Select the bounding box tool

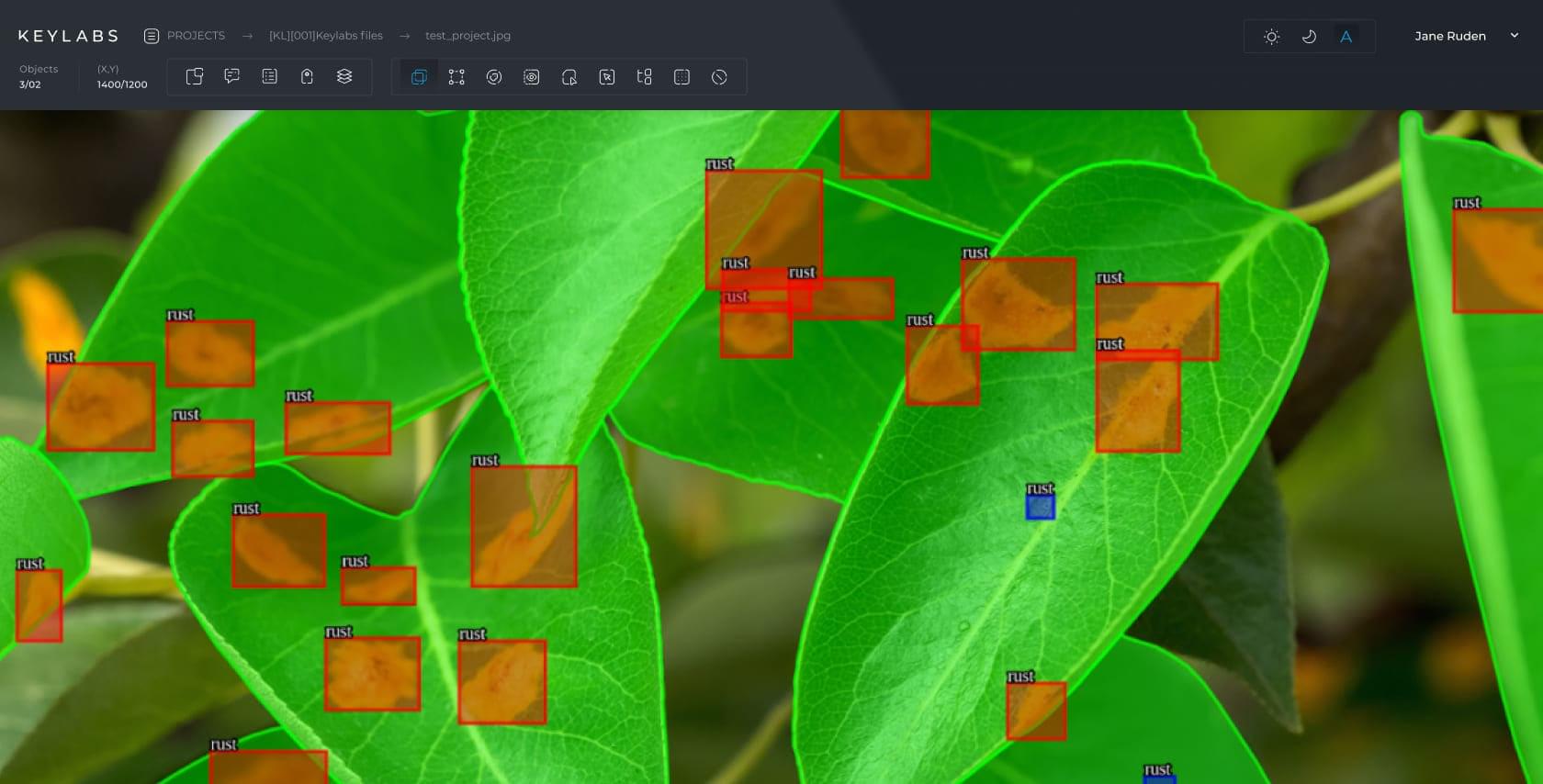[419, 77]
